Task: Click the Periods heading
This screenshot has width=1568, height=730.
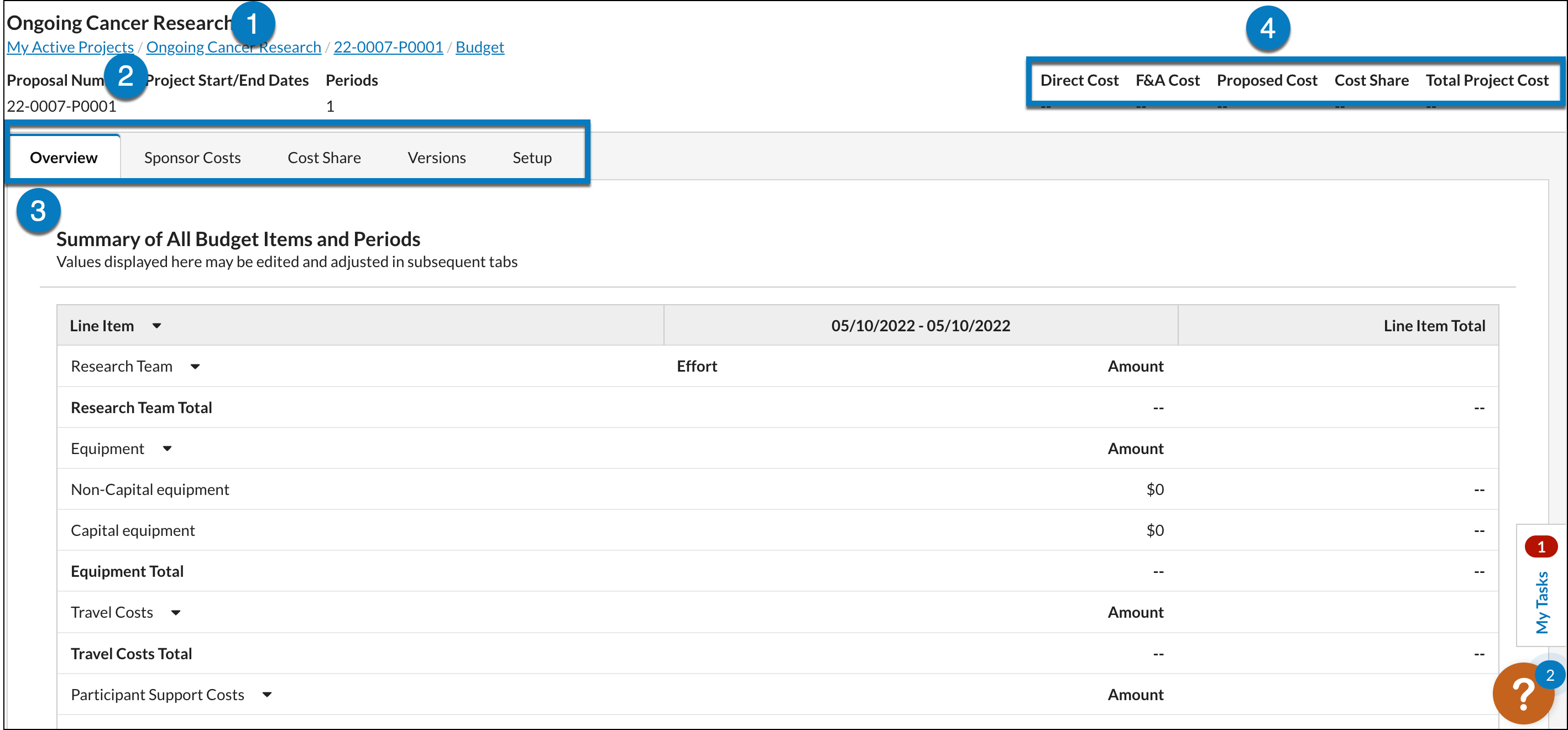Action: [352, 80]
